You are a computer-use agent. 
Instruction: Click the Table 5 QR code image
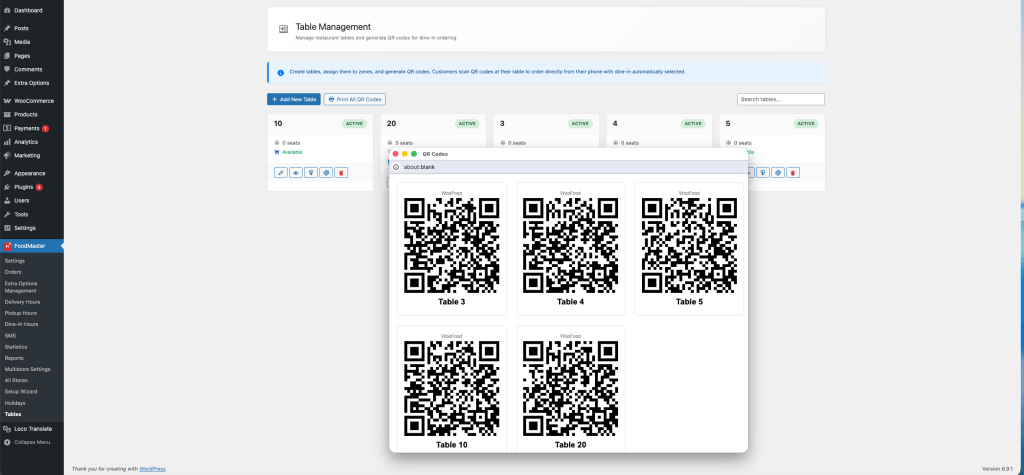(690, 246)
